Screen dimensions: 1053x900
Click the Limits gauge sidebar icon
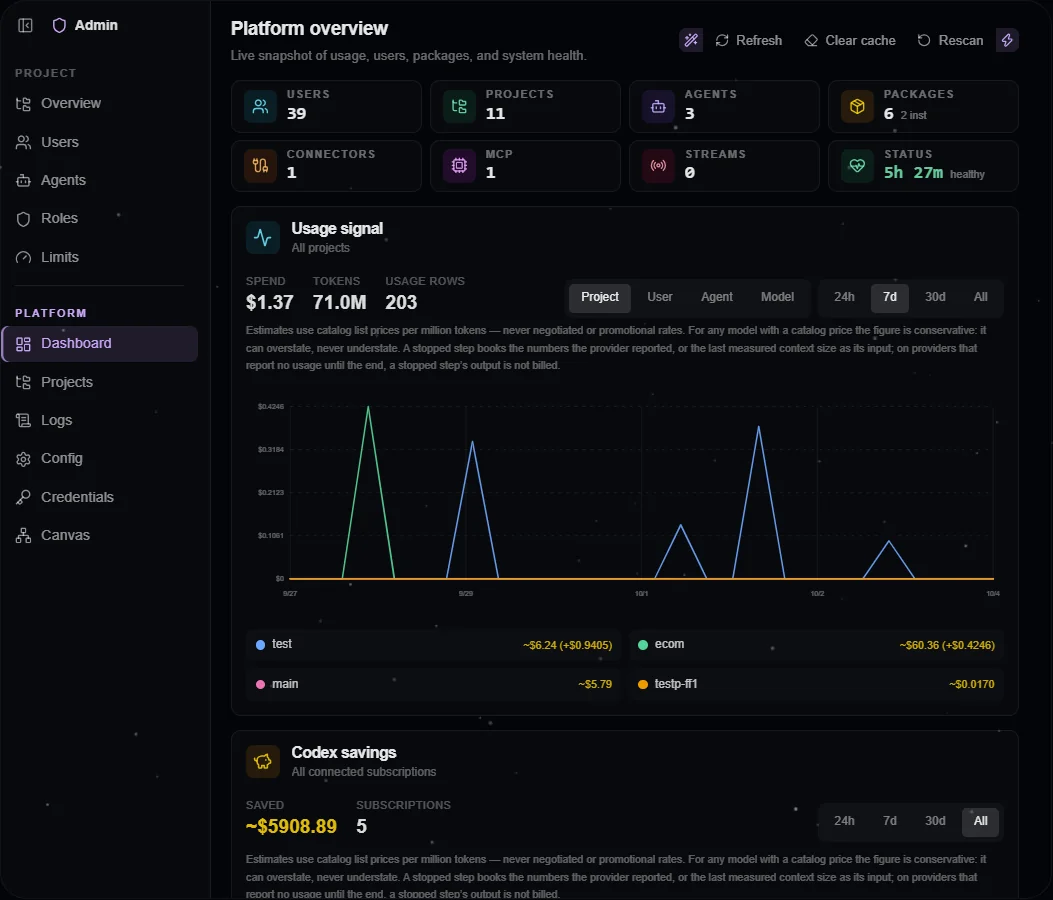coord(24,257)
